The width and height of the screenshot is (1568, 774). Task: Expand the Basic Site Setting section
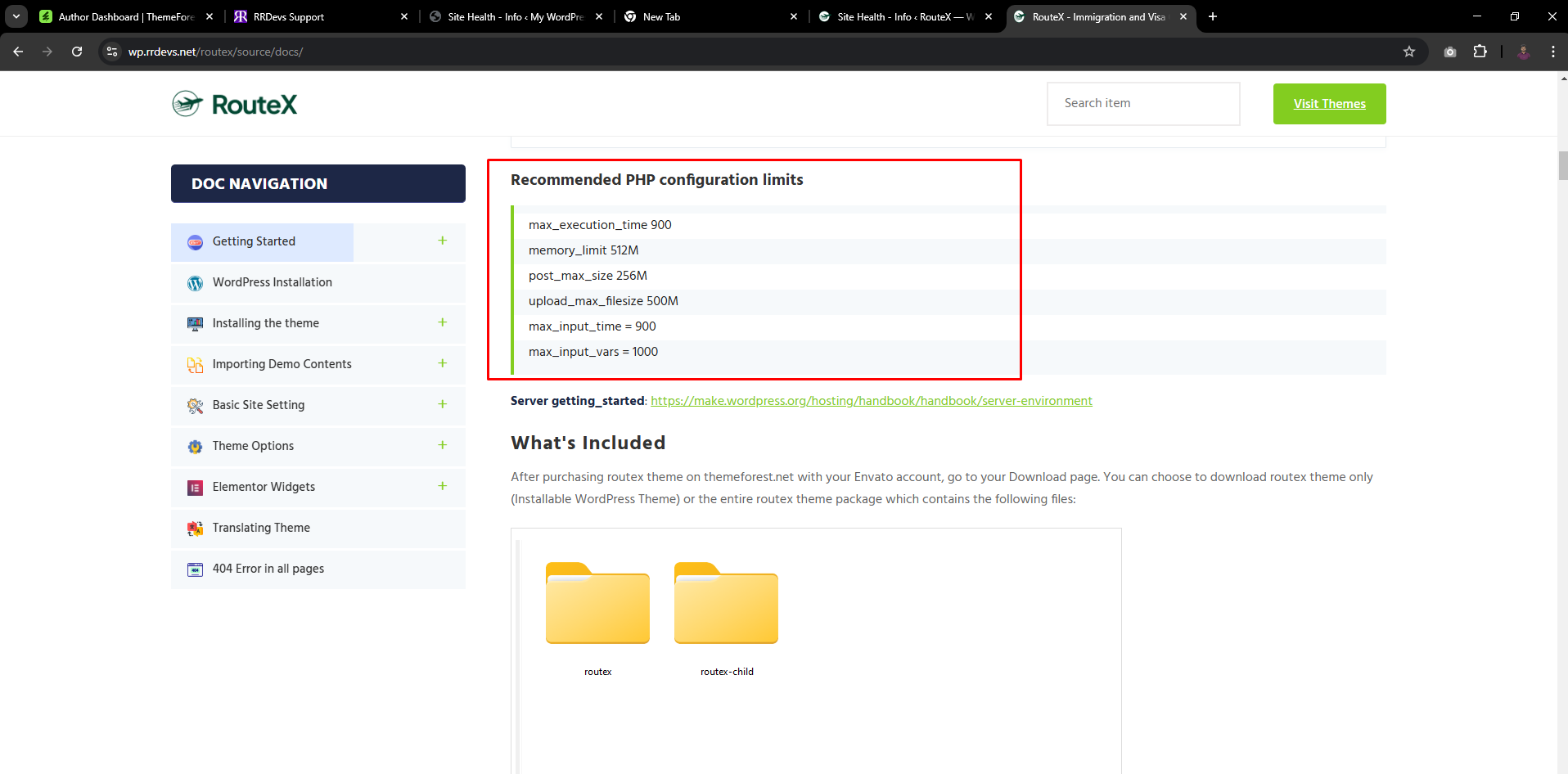[443, 404]
